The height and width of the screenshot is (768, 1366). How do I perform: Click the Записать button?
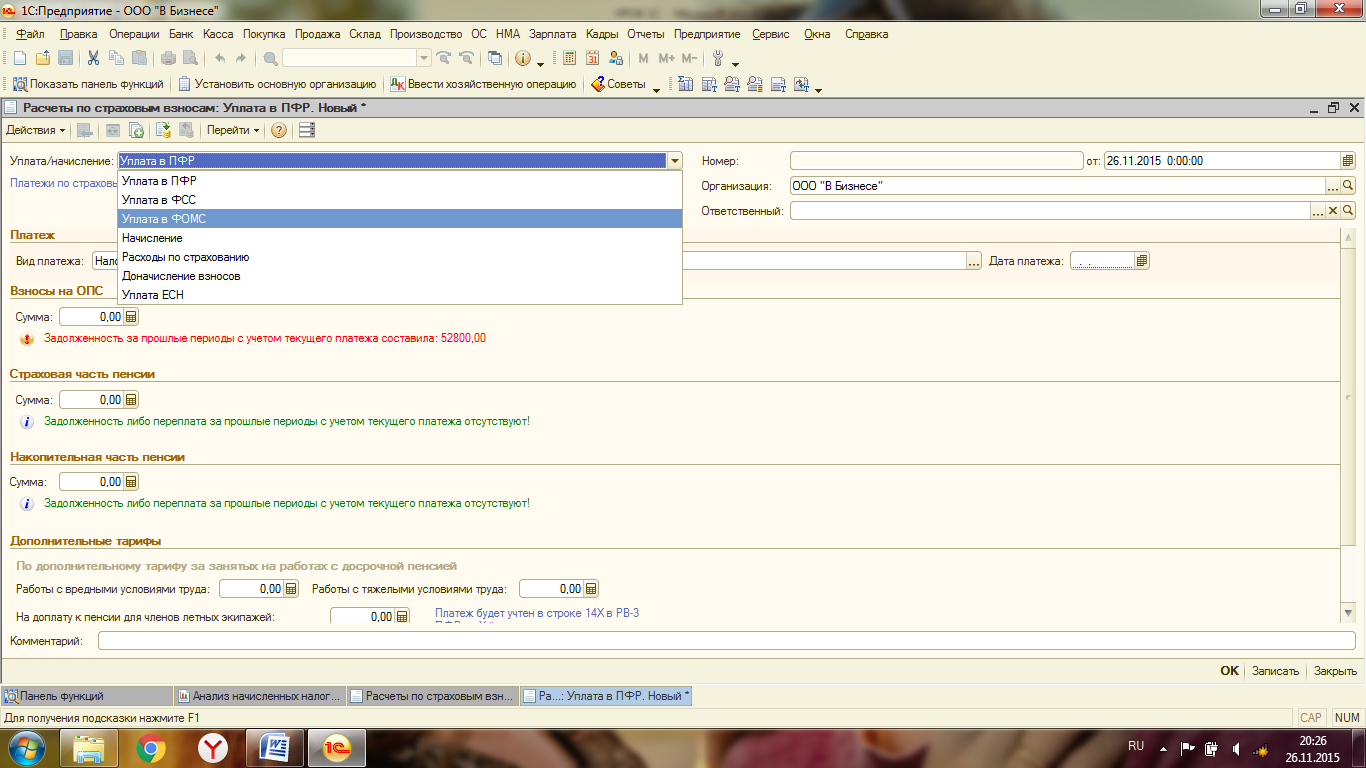click(x=1275, y=671)
